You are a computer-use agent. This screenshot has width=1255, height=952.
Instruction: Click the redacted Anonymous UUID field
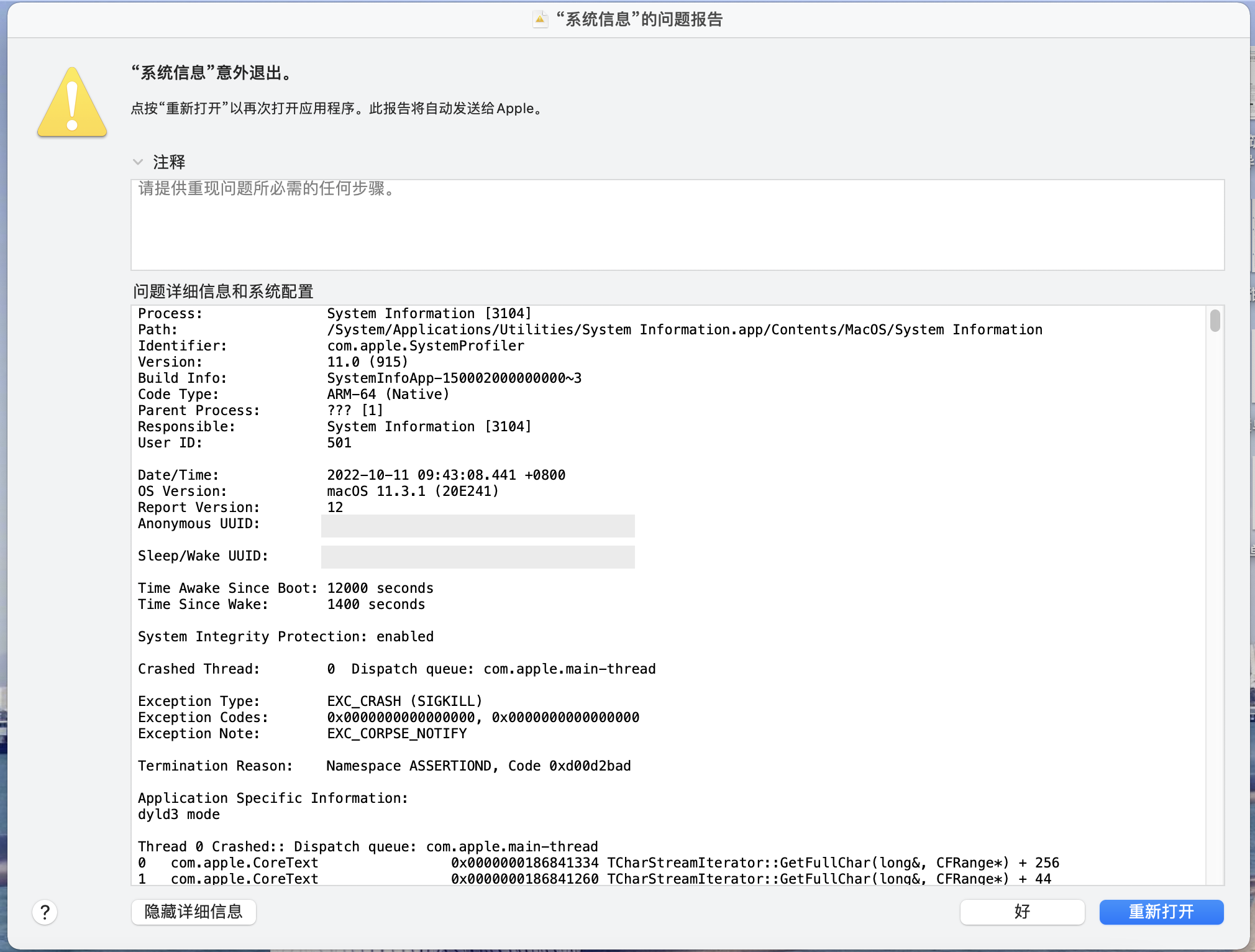[477, 525]
